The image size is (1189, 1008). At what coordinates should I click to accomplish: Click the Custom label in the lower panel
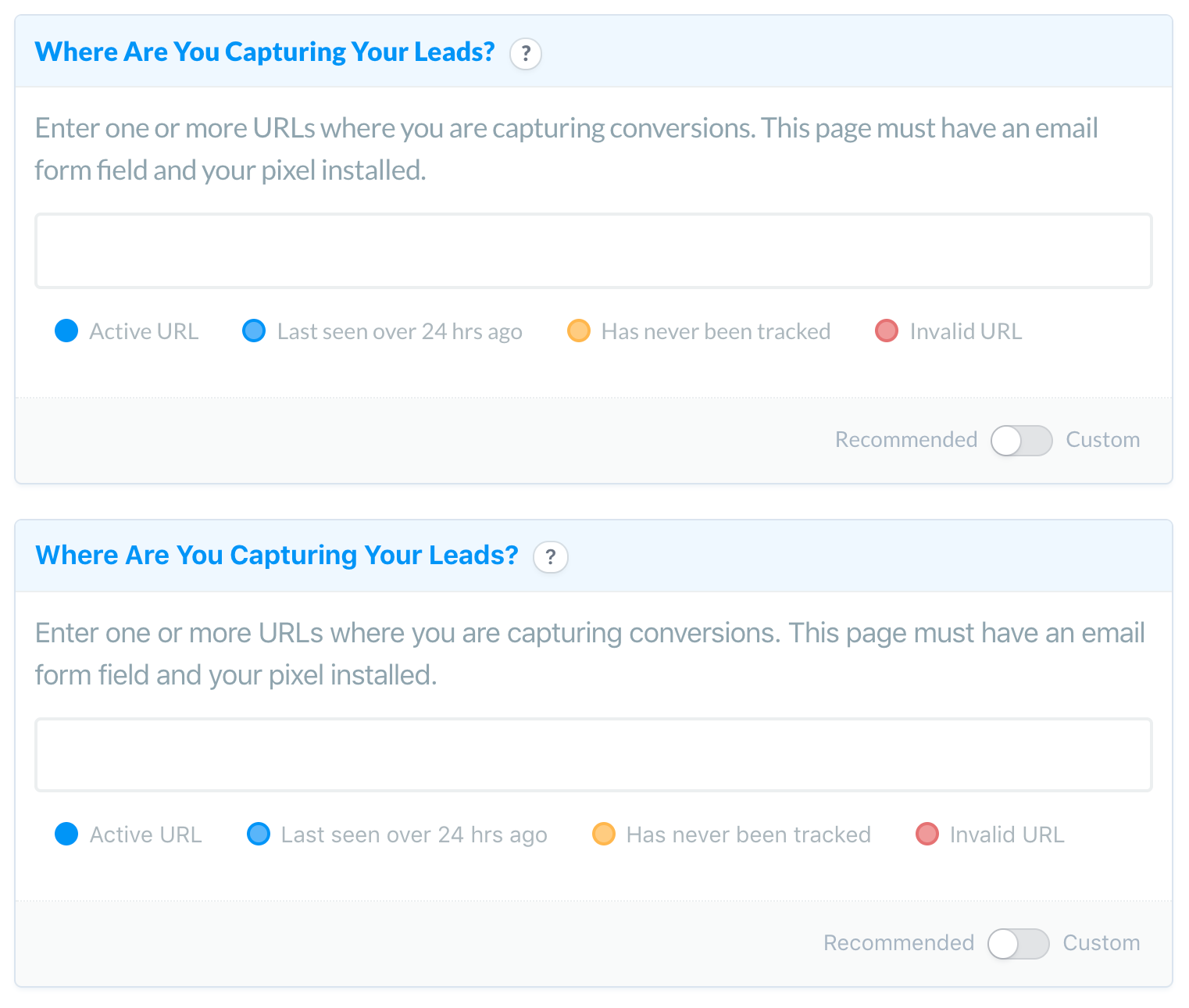point(1101,943)
